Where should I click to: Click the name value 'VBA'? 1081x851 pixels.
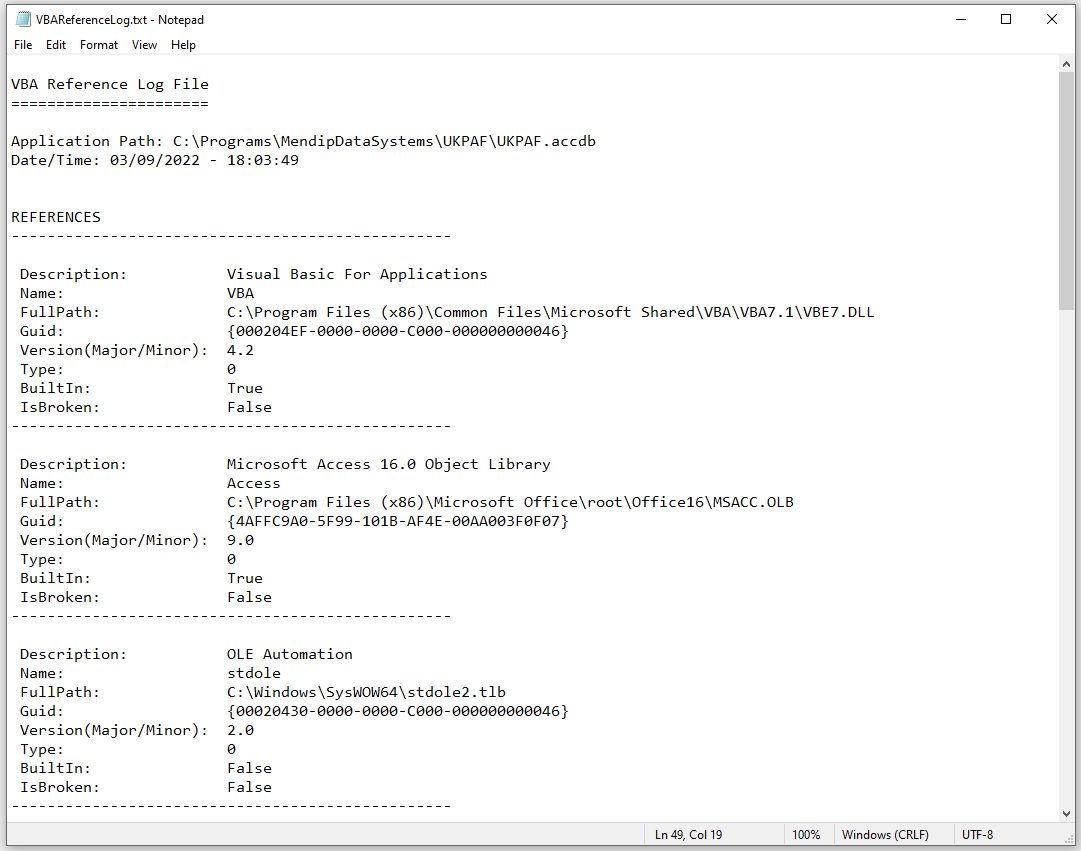241,293
